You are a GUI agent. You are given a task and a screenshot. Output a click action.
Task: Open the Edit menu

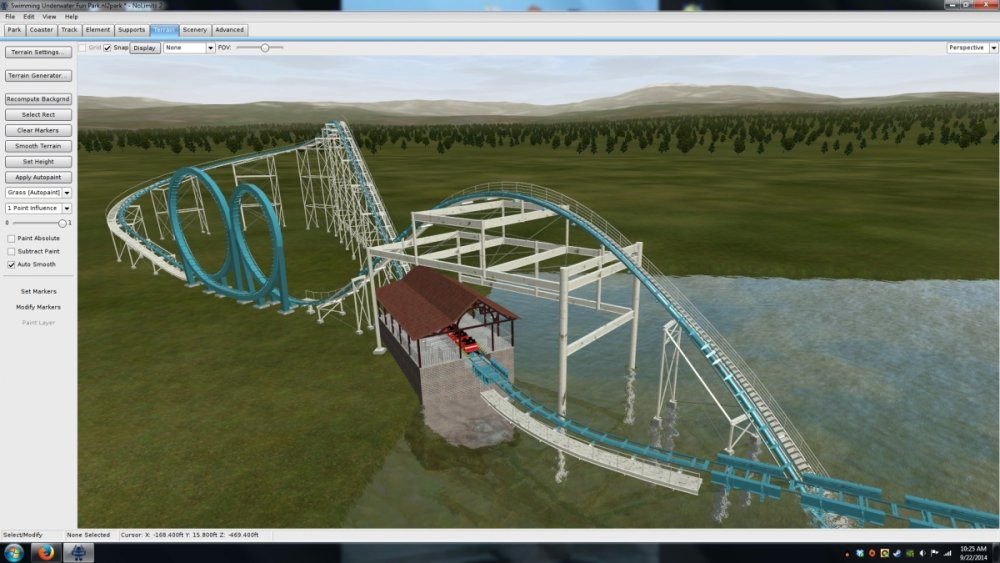point(29,17)
